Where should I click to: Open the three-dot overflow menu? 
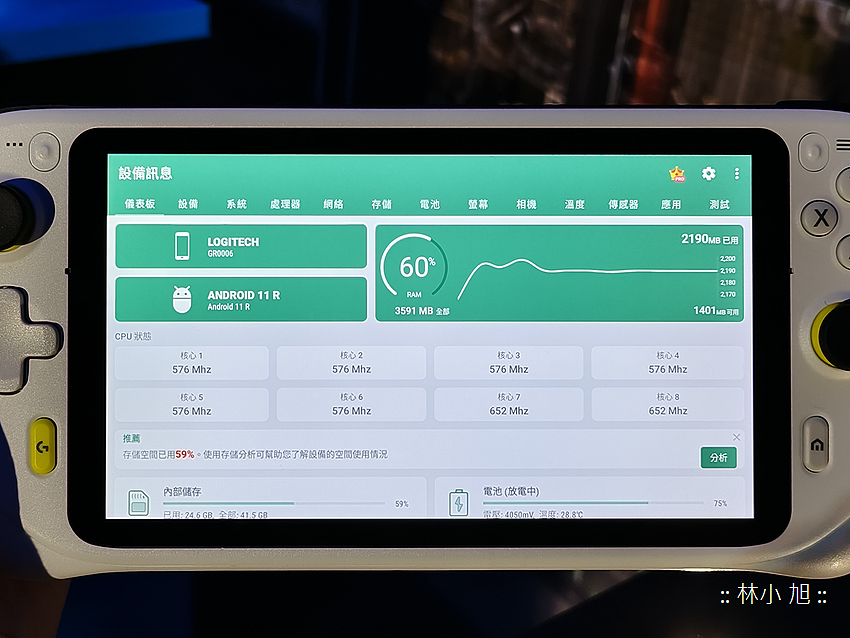(x=737, y=173)
